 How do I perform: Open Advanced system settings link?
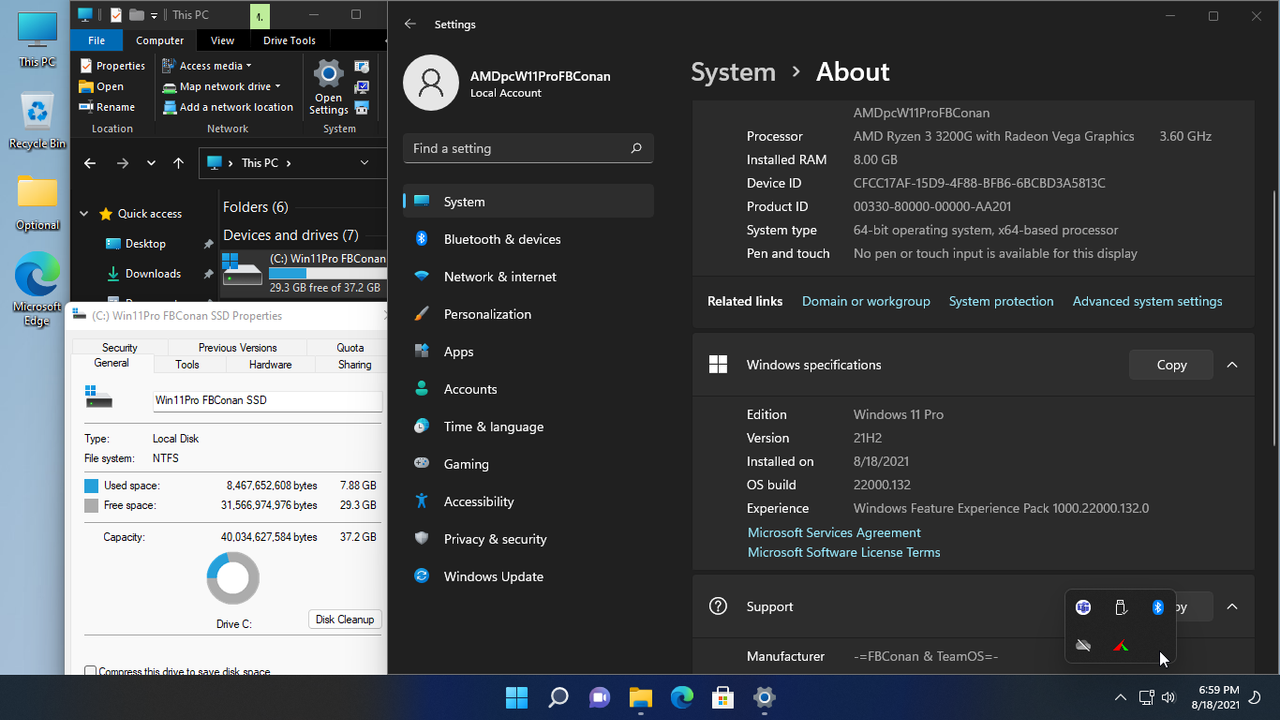[1147, 301]
